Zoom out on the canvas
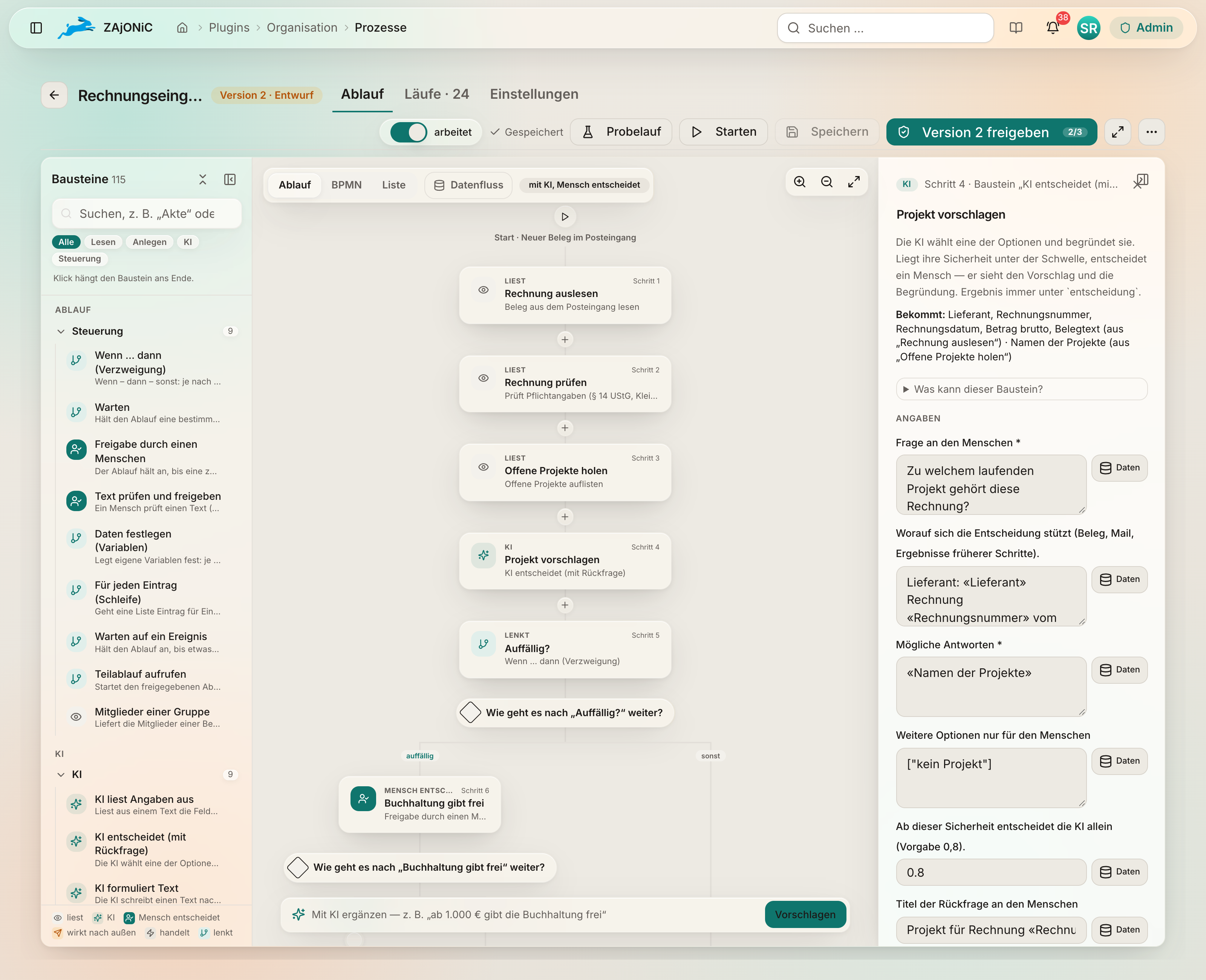 827,182
